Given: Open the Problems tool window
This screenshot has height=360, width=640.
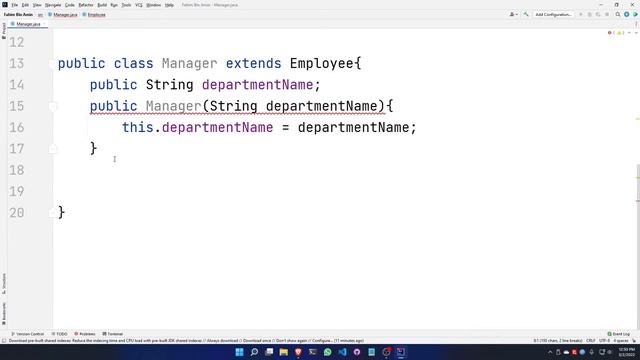Looking at the screenshot, I should coord(84,334).
